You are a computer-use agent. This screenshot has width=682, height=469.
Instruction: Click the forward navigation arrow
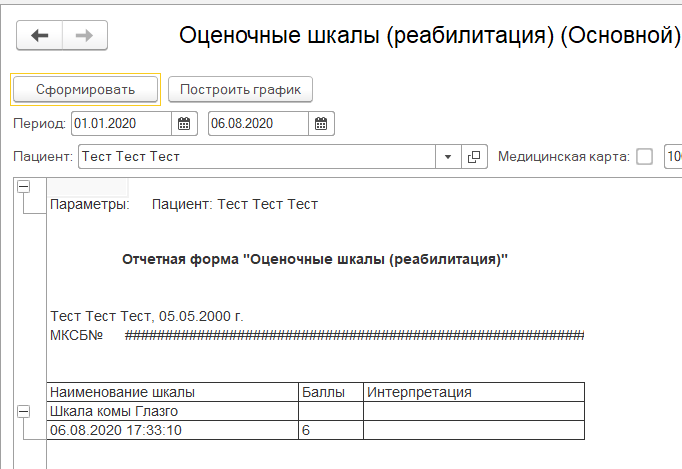click(85, 36)
